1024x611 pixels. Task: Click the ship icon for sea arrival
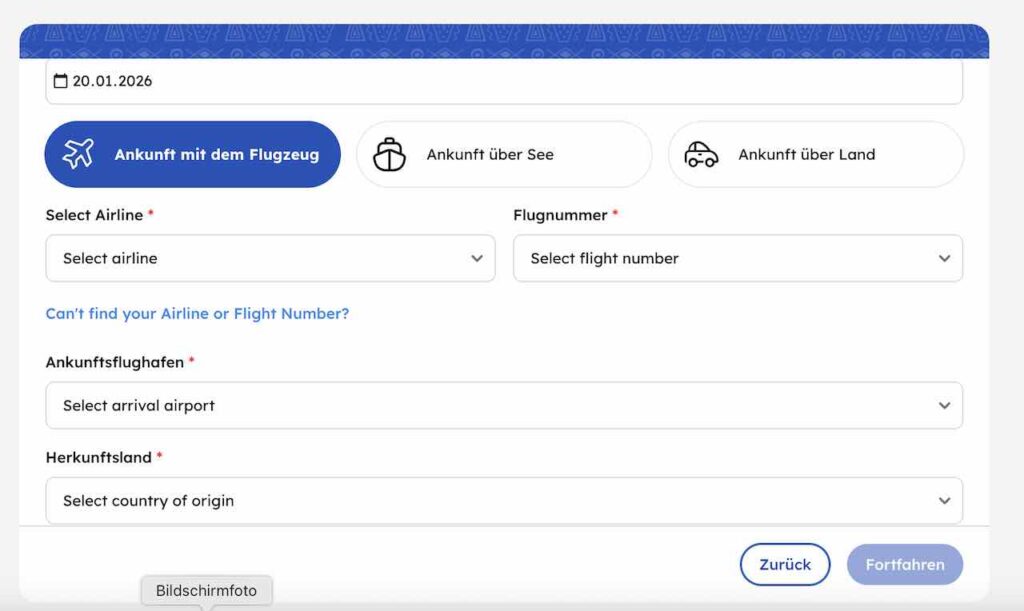point(389,154)
